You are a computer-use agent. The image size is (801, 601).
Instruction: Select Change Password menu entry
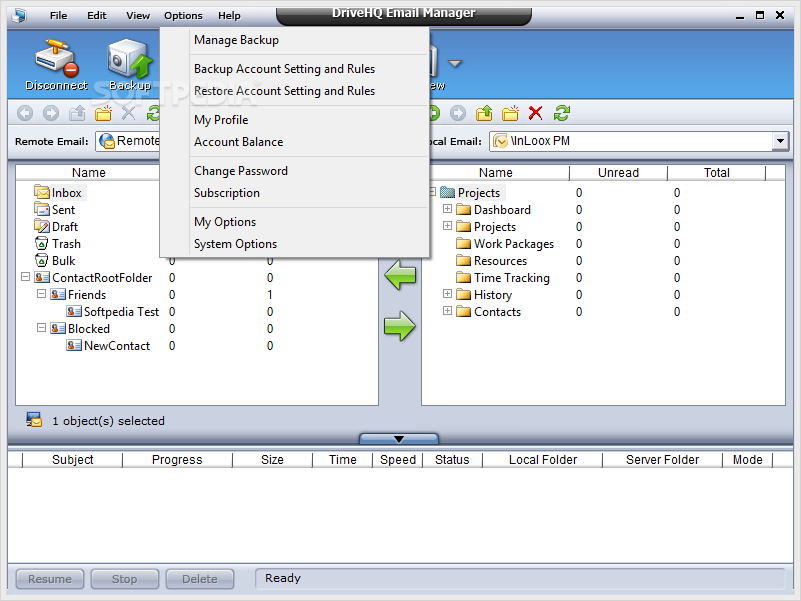[x=309, y=171]
